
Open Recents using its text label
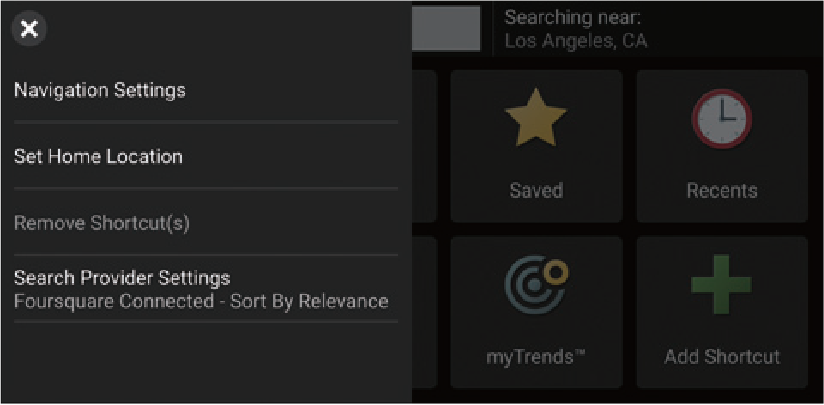tap(721, 190)
